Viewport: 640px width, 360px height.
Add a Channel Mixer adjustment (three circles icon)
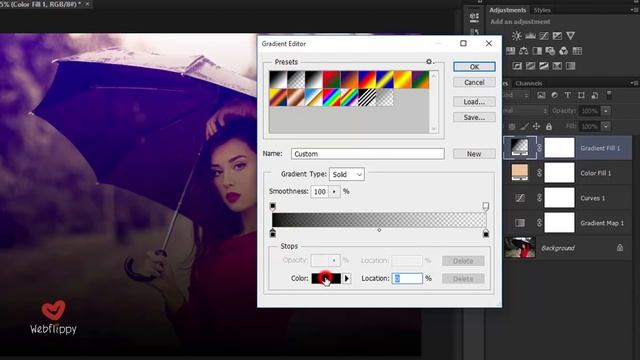coord(564,51)
